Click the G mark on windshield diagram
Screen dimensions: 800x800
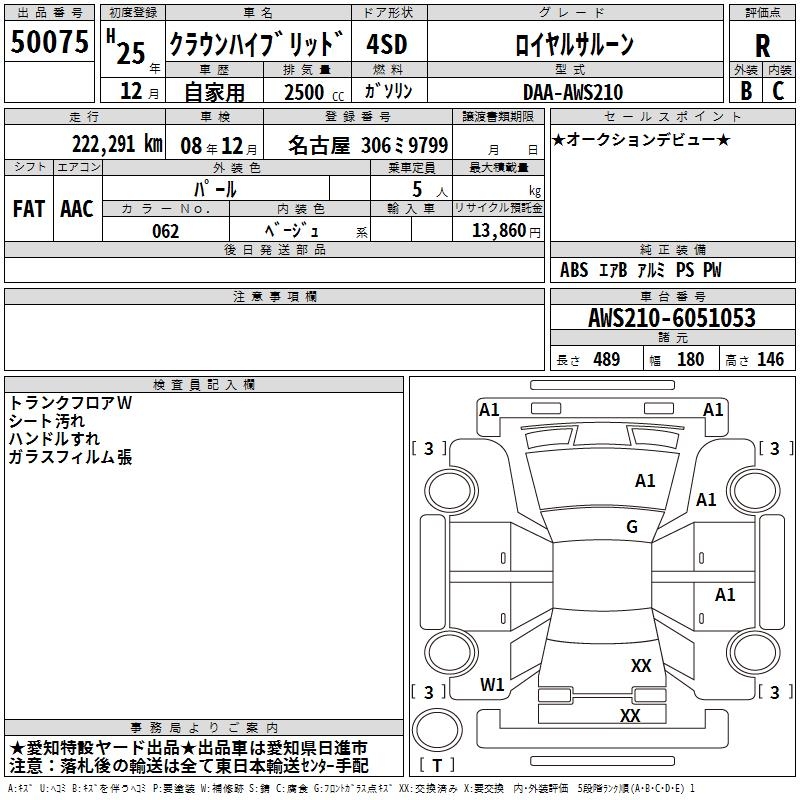tap(632, 527)
